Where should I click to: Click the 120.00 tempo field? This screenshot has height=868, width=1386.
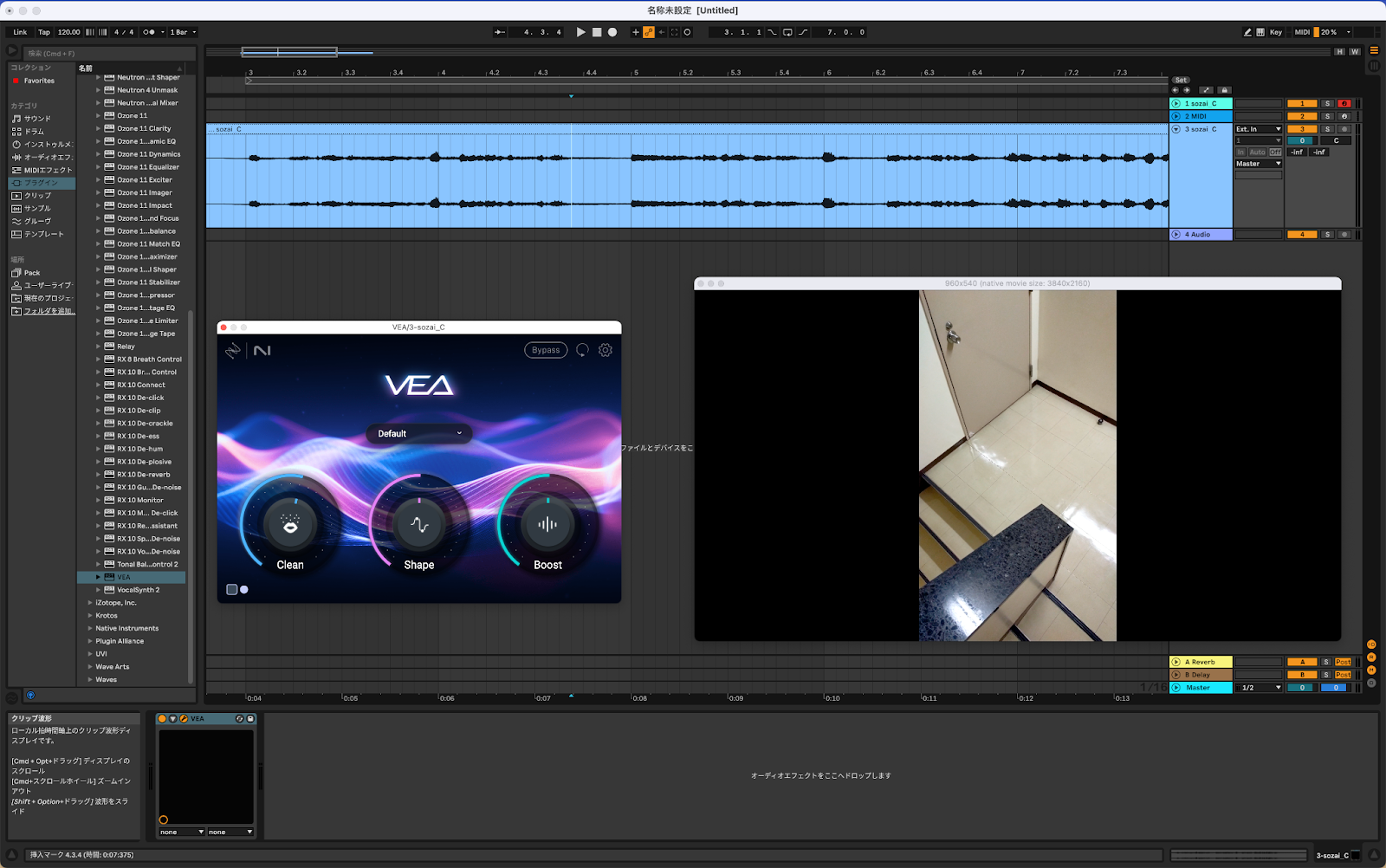point(69,32)
